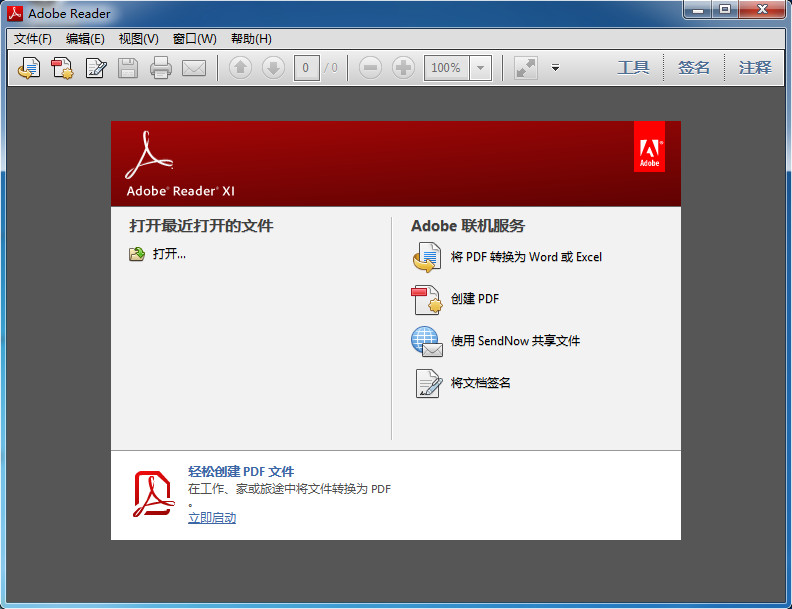Close the Adobe Reader window

pyautogui.click(x=762, y=10)
